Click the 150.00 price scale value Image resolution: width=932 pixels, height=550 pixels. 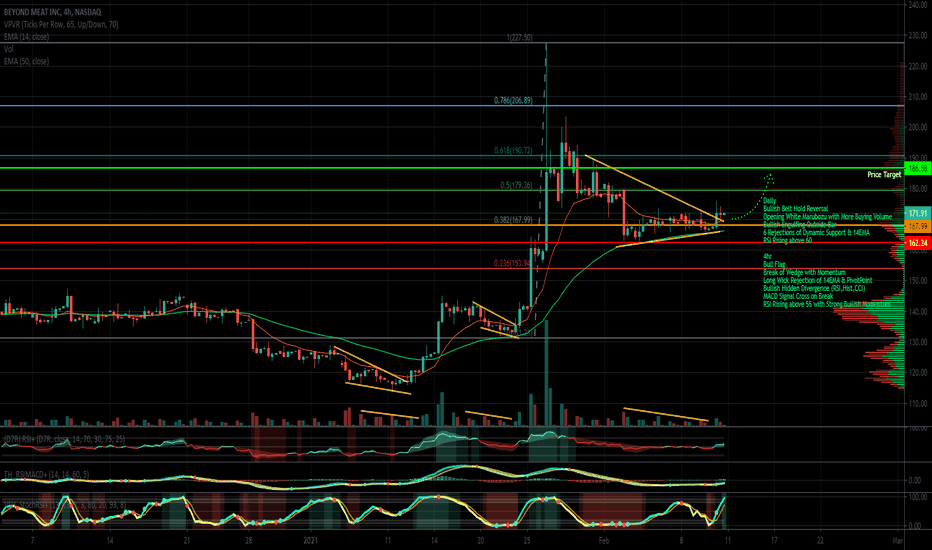(x=918, y=281)
